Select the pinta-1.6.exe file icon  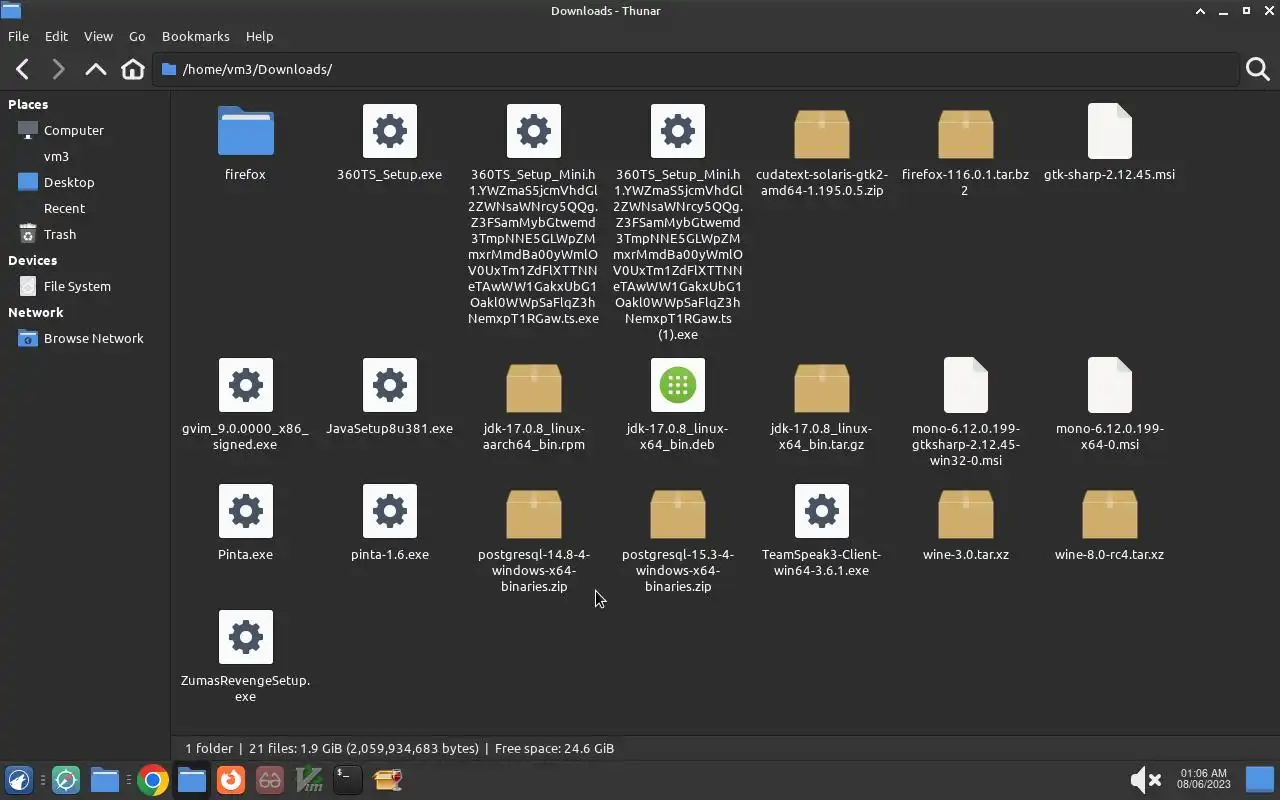(x=390, y=511)
